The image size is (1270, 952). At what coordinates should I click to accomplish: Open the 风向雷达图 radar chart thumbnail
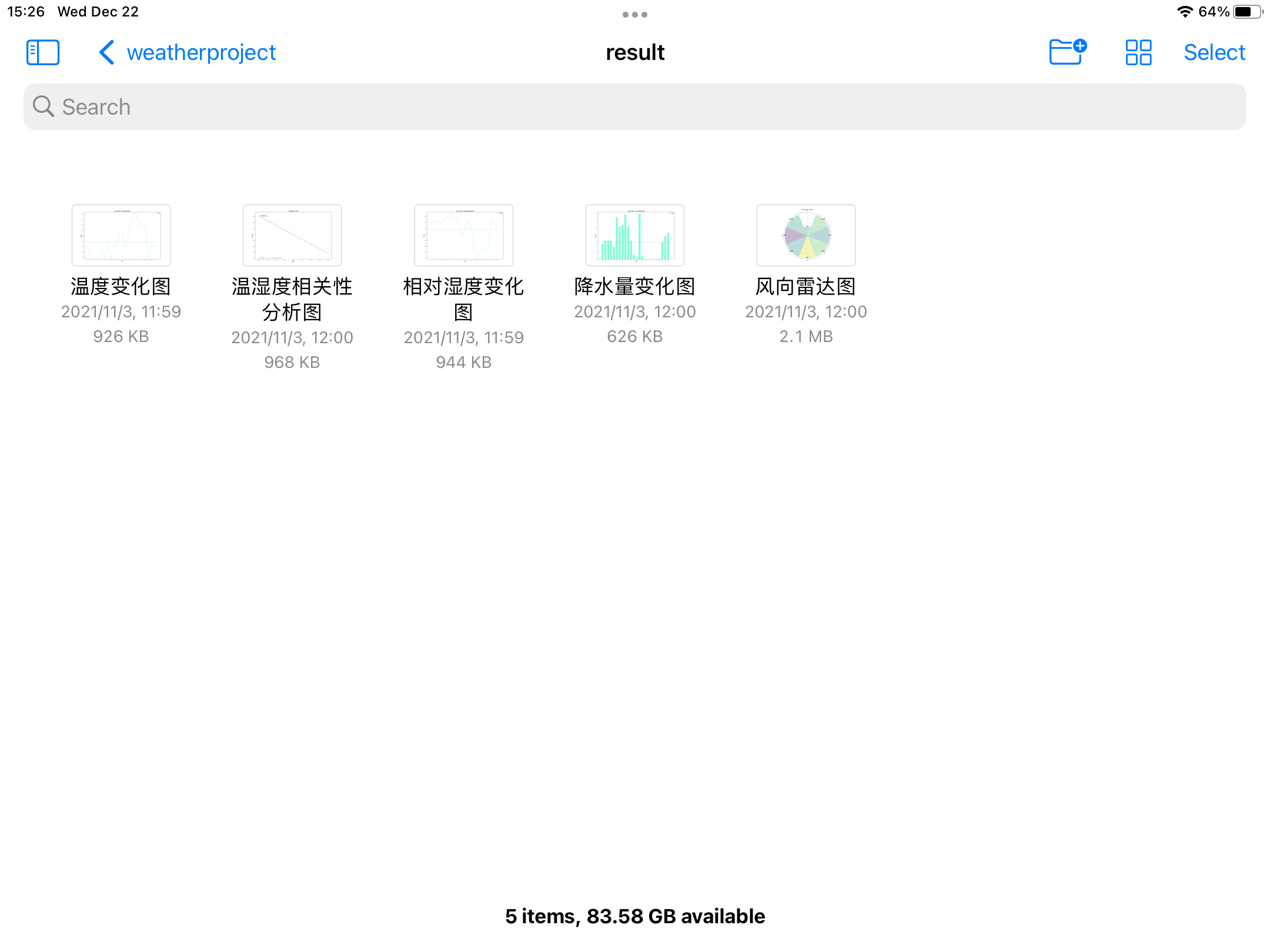806,235
